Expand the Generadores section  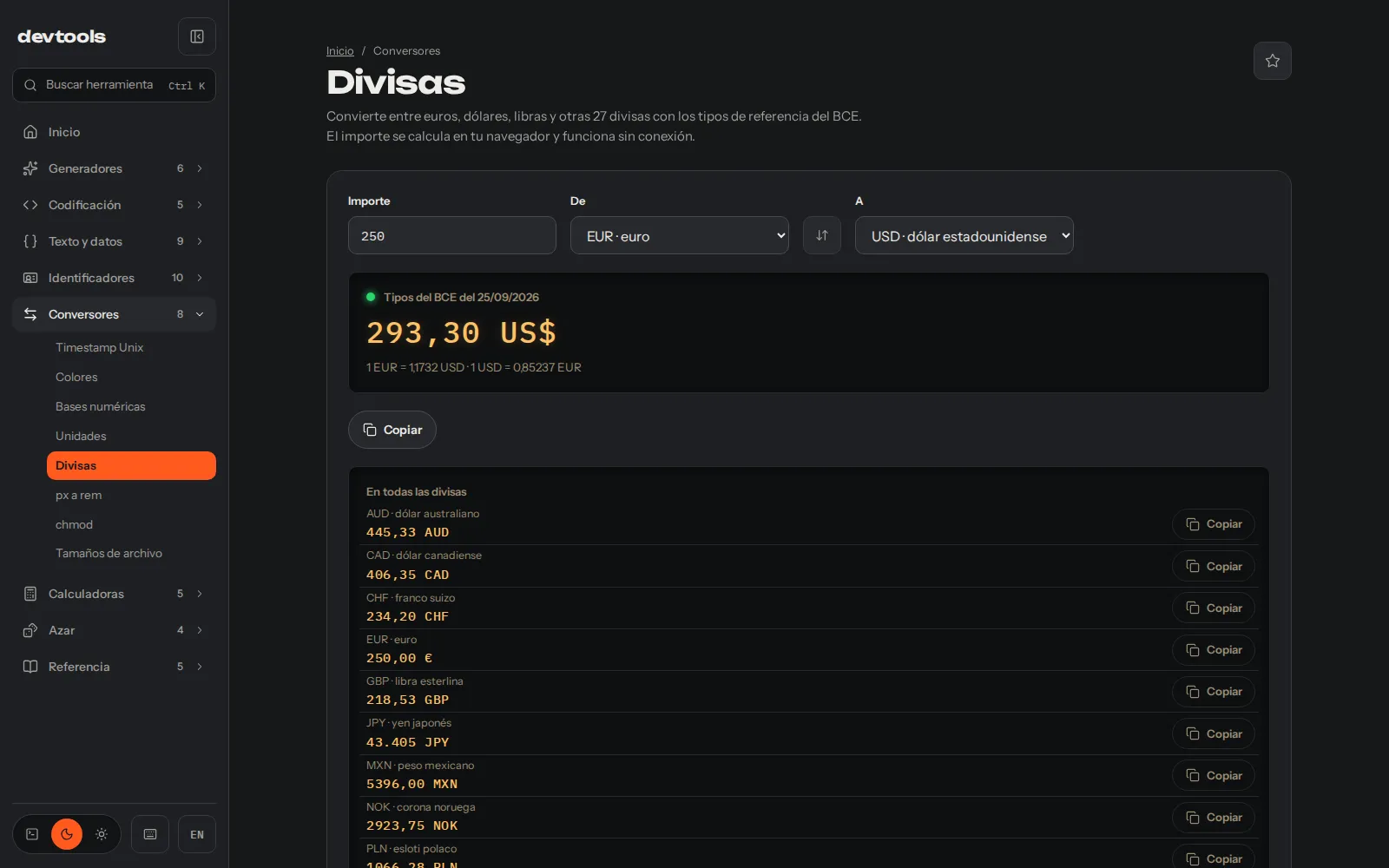tap(114, 168)
